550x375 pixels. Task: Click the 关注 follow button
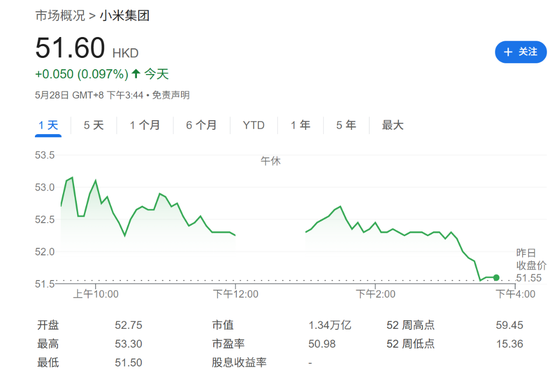(521, 52)
